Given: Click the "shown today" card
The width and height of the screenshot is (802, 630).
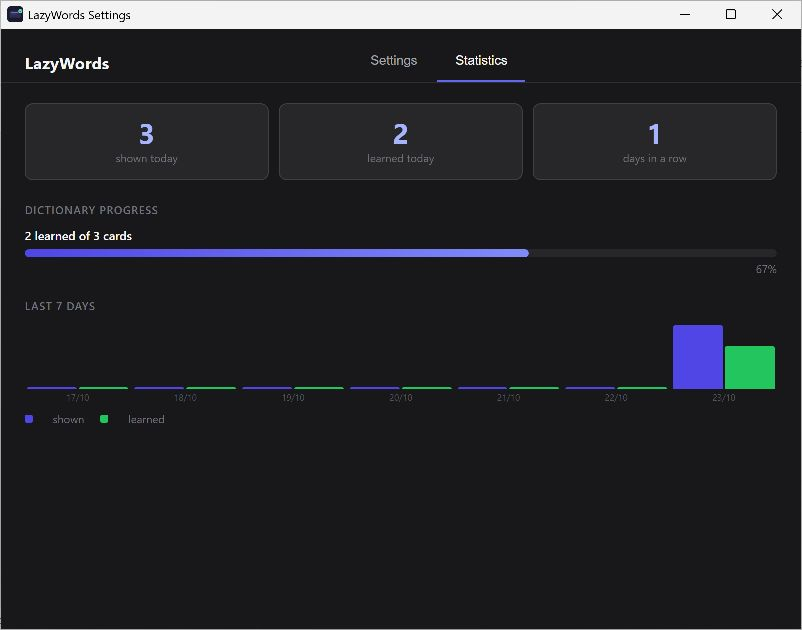Looking at the screenshot, I should click(x=147, y=142).
